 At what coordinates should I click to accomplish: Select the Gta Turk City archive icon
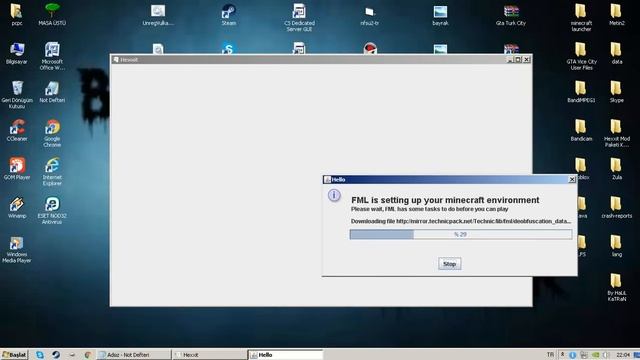coord(511,15)
